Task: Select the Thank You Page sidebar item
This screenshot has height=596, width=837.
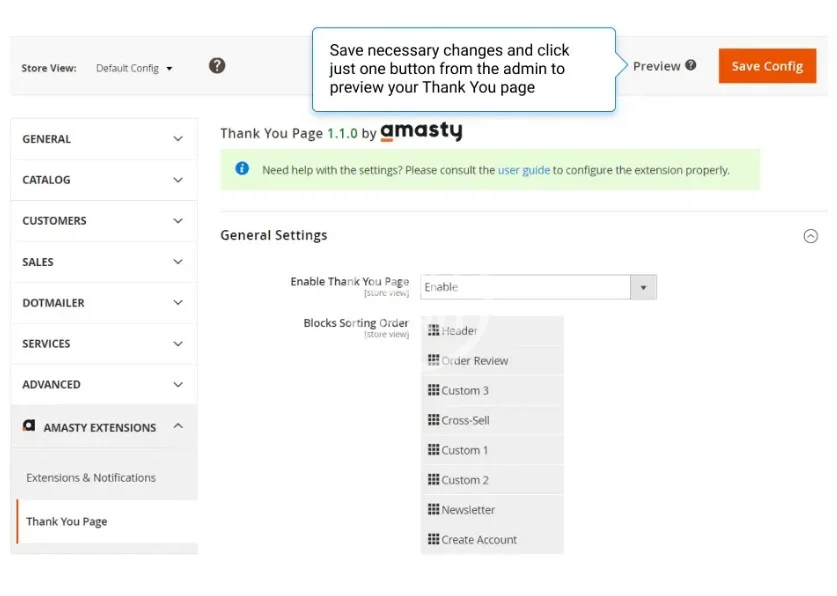Action: [67, 522]
